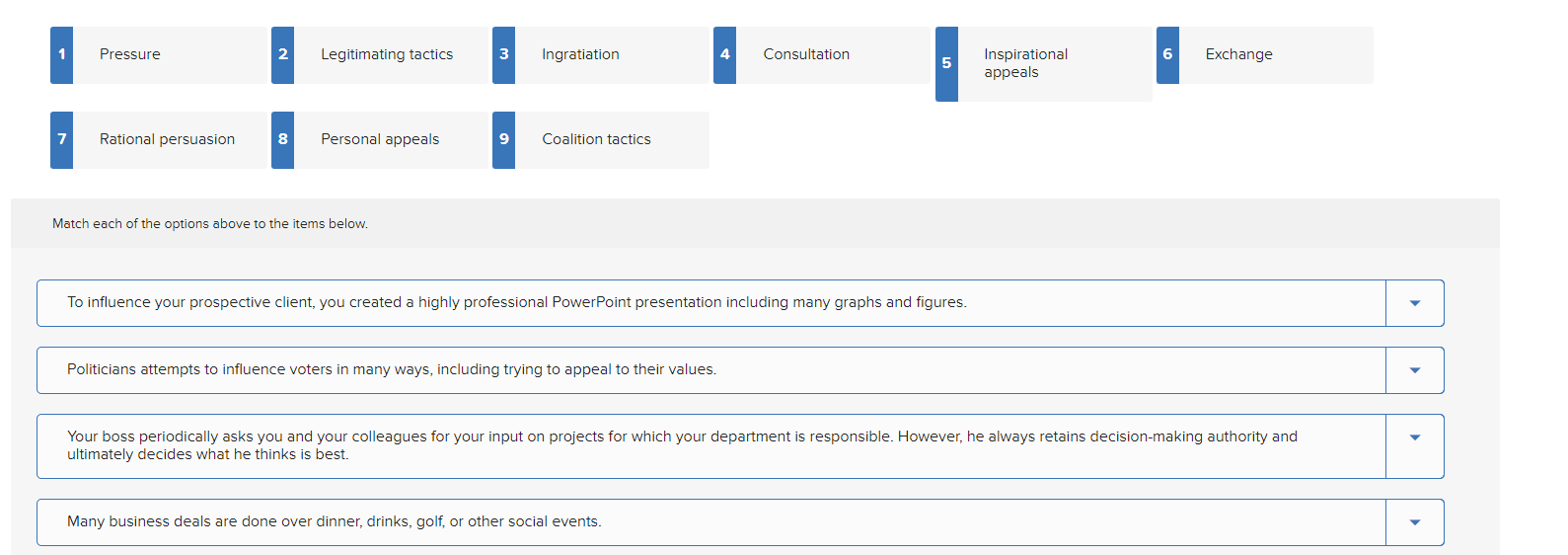
Task: Click the Coalition tactics option
Action: point(612,139)
